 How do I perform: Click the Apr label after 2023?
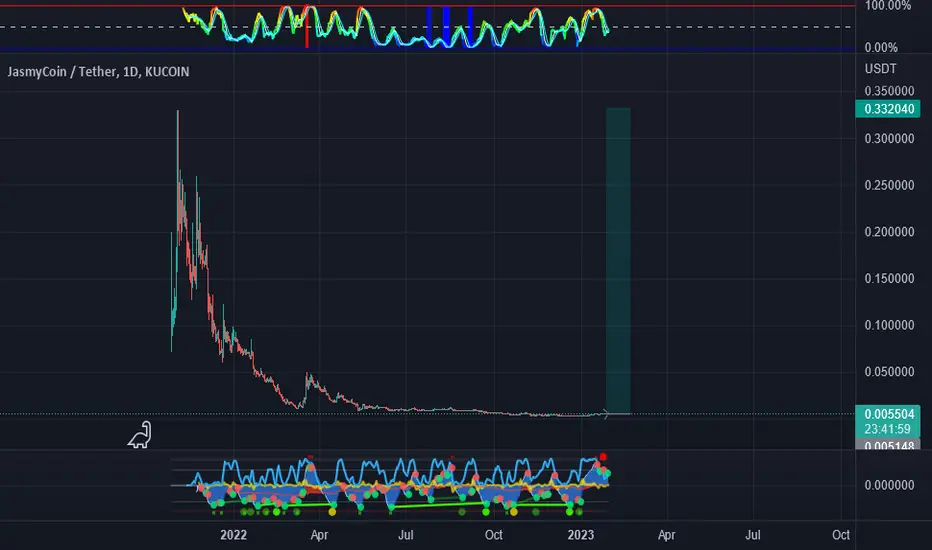(666, 535)
